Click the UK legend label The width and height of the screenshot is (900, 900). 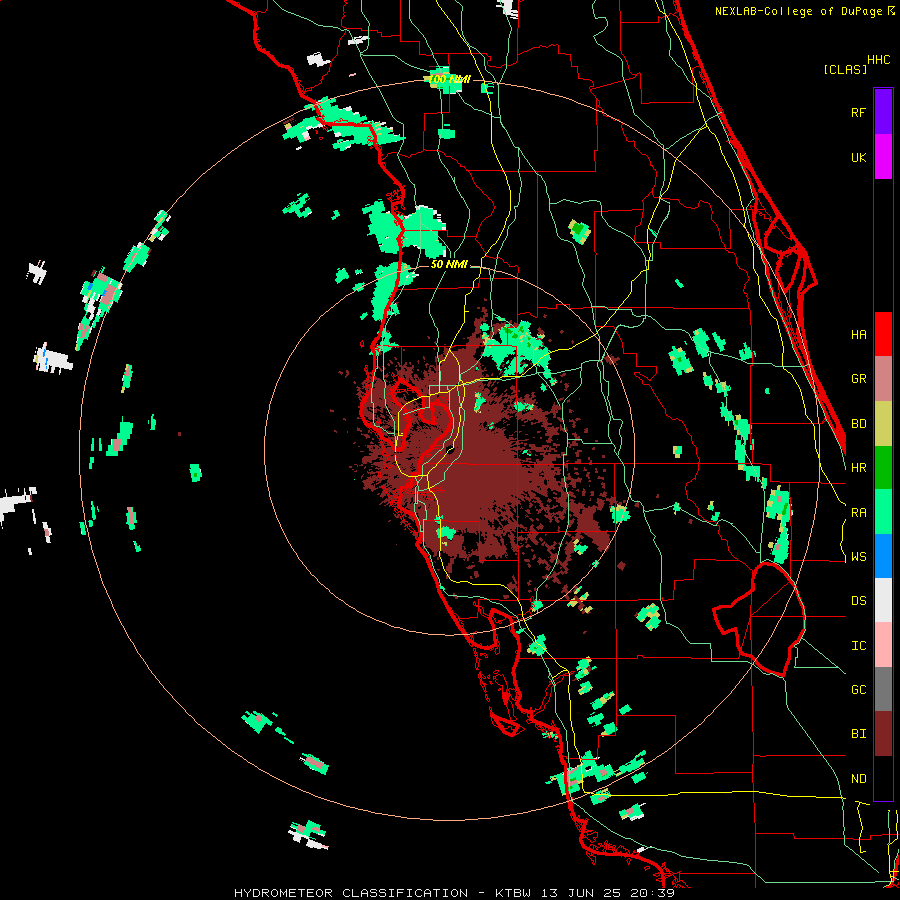858,157
